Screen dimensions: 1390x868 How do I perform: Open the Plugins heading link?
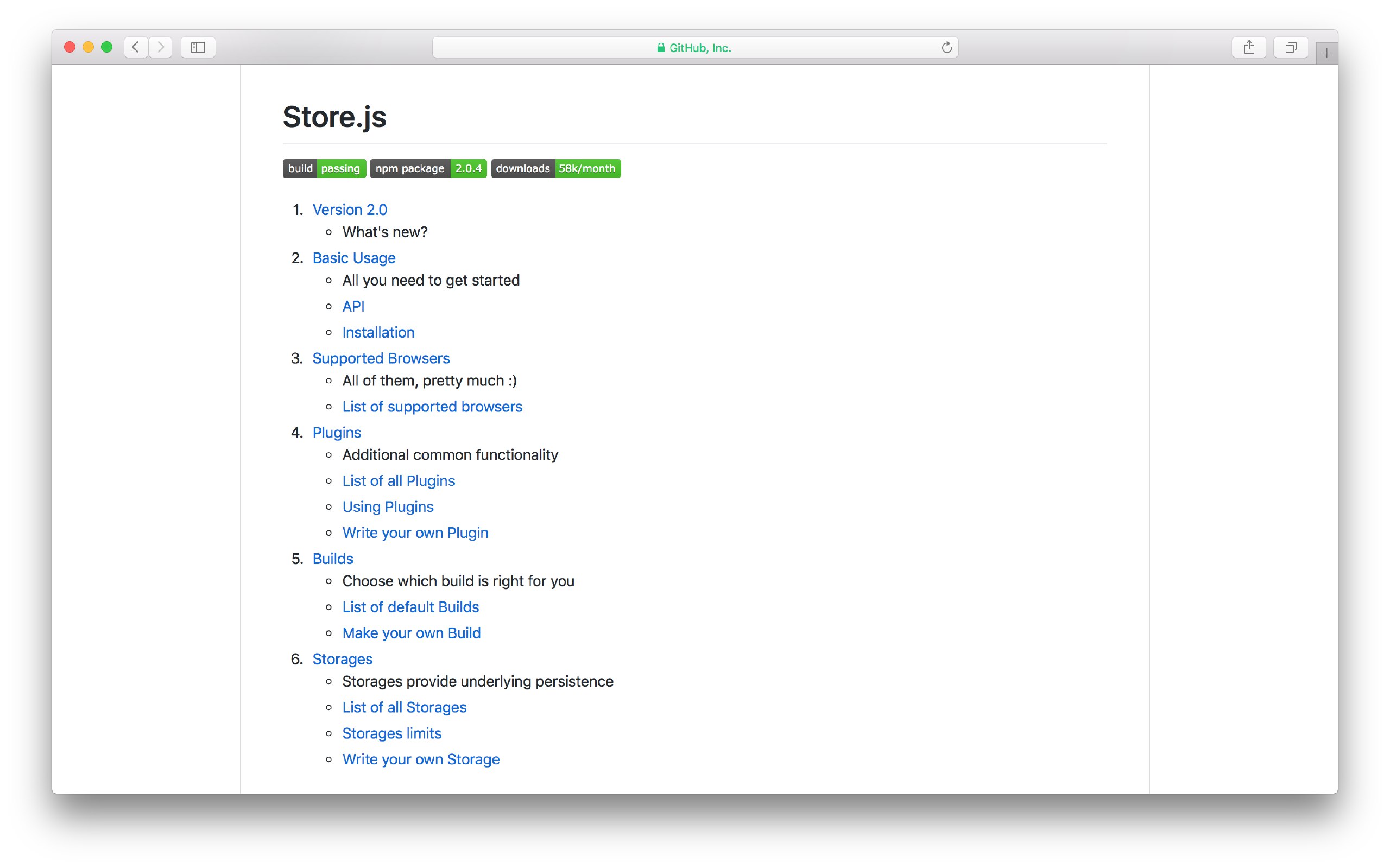point(337,432)
